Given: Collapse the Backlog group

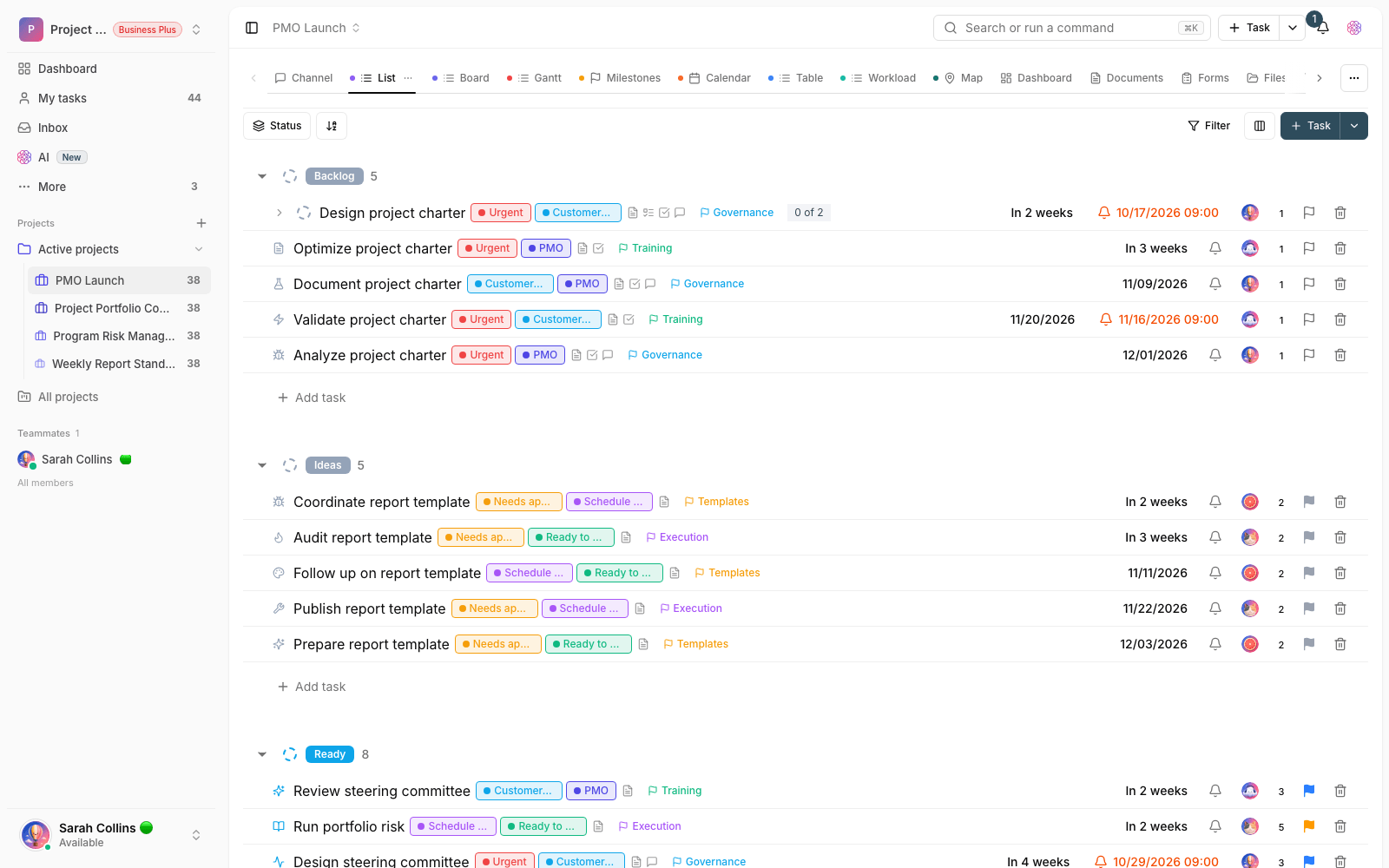Looking at the screenshot, I should 262,176.
